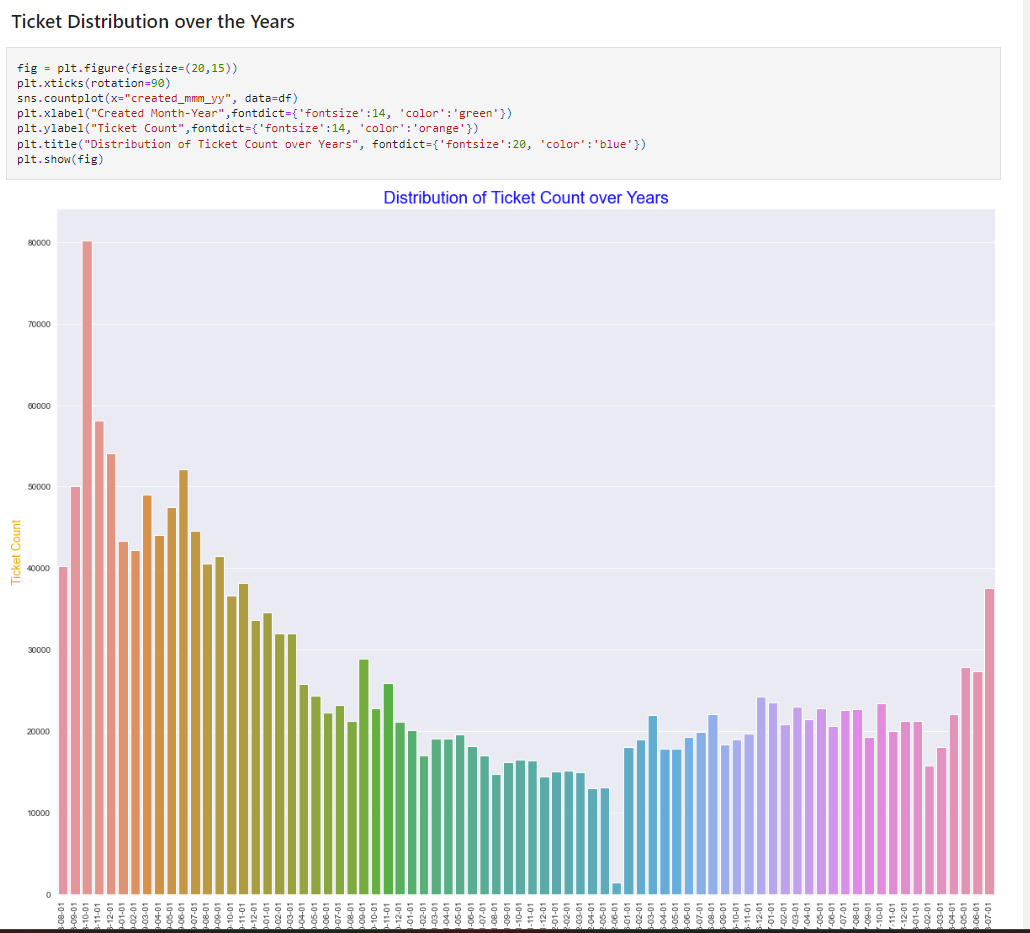Click the sns.countplot code line
Screen dimensions: 1030x933
click(x=156, y=98)
